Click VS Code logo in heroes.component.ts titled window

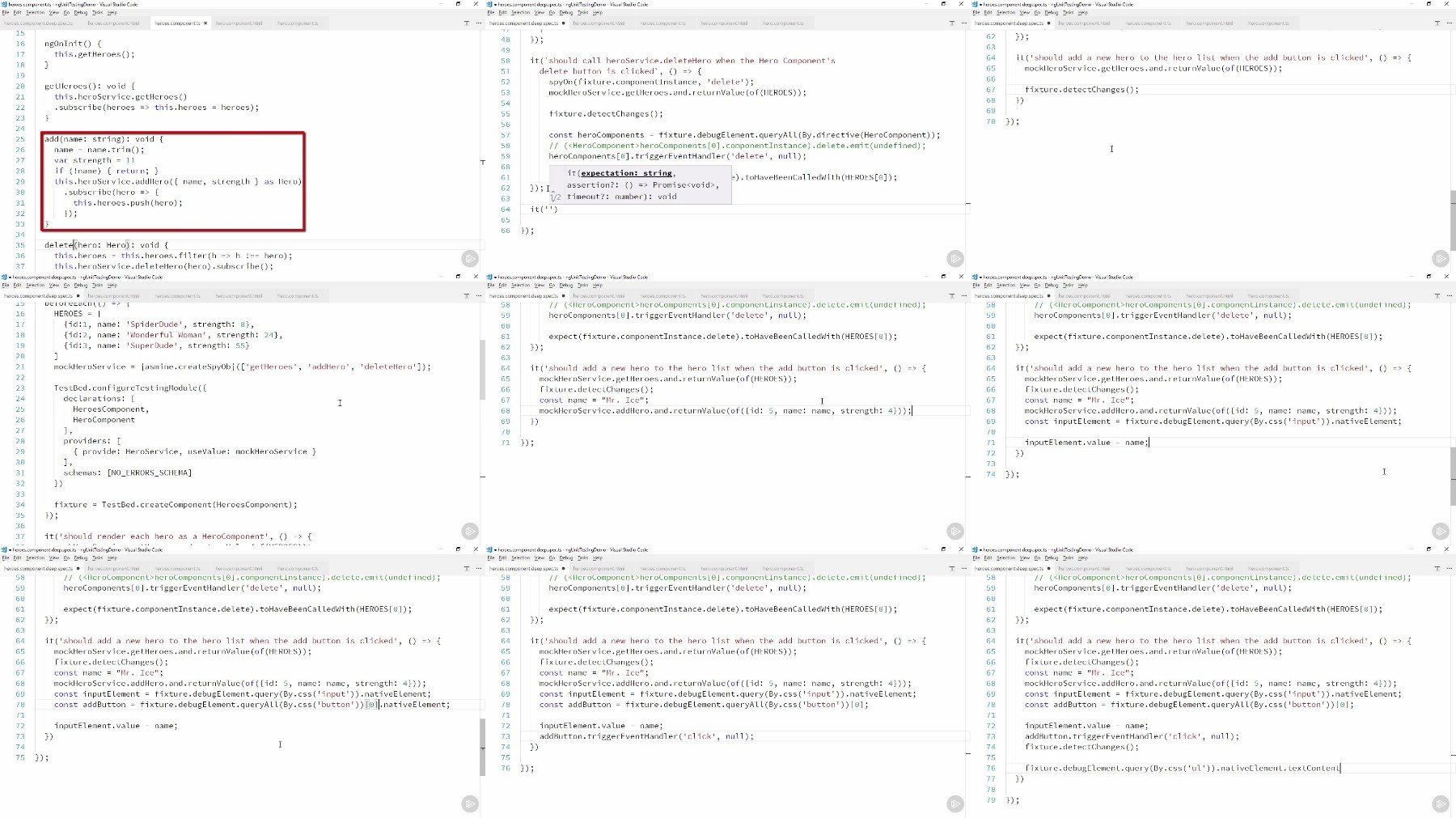pos(4,4)
